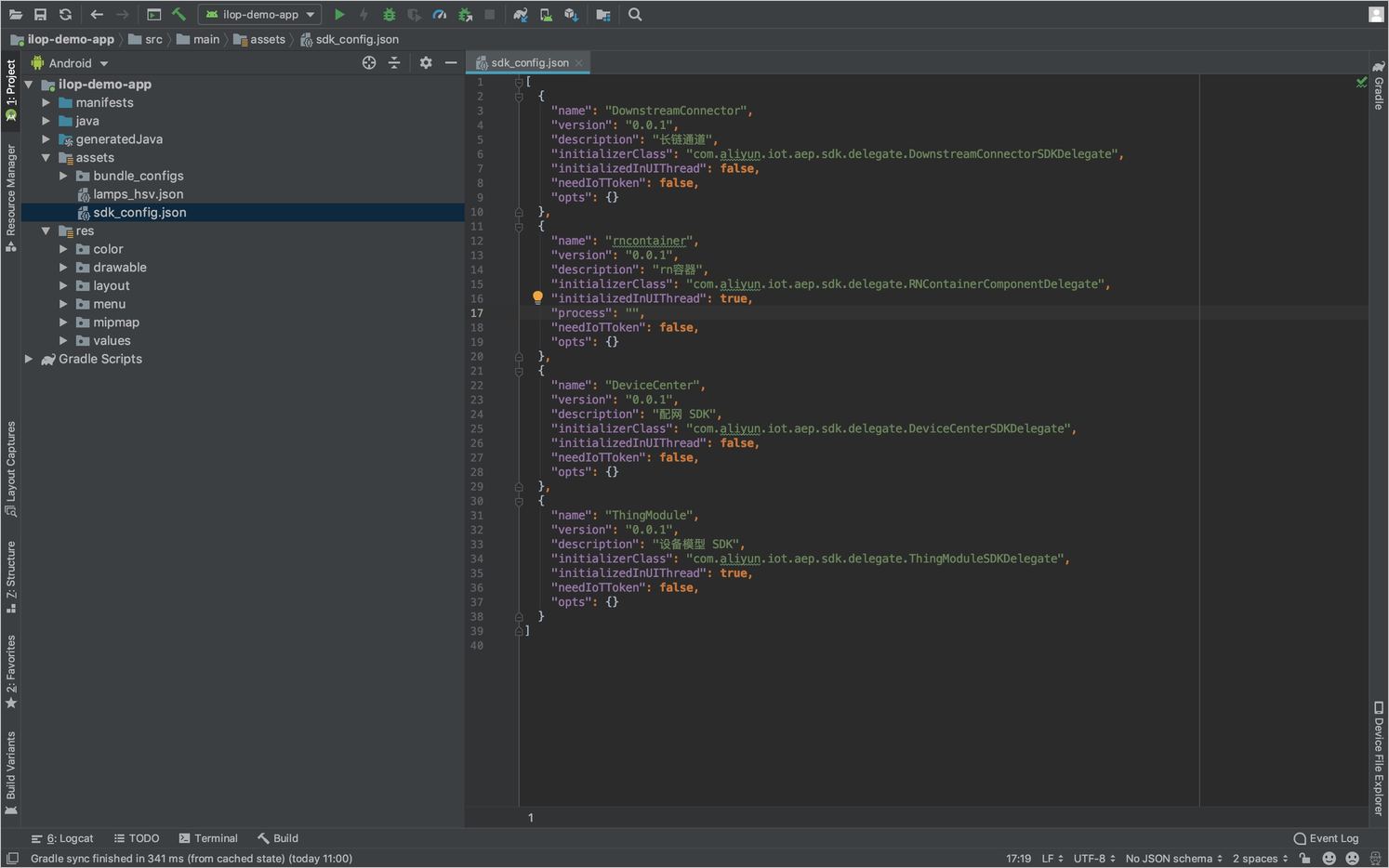The image size is (1389, 868).
Task: Run the app with the green play icon
Action: pos(339,15)
